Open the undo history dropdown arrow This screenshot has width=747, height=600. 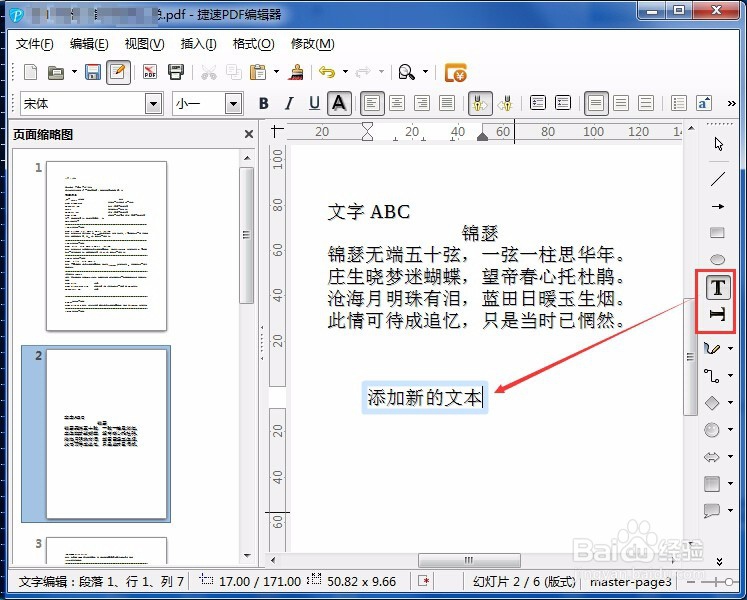click(345, 72)
